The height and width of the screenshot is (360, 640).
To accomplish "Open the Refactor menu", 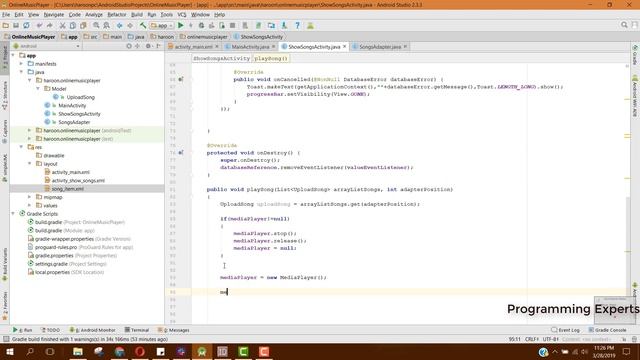I will 117,14.
